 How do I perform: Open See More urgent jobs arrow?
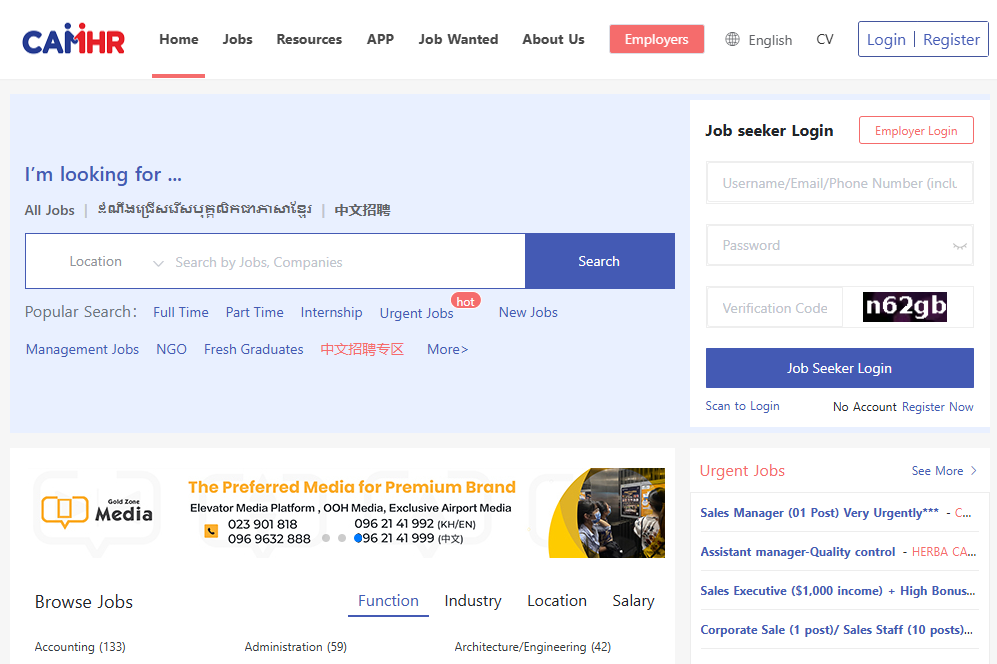974,471
